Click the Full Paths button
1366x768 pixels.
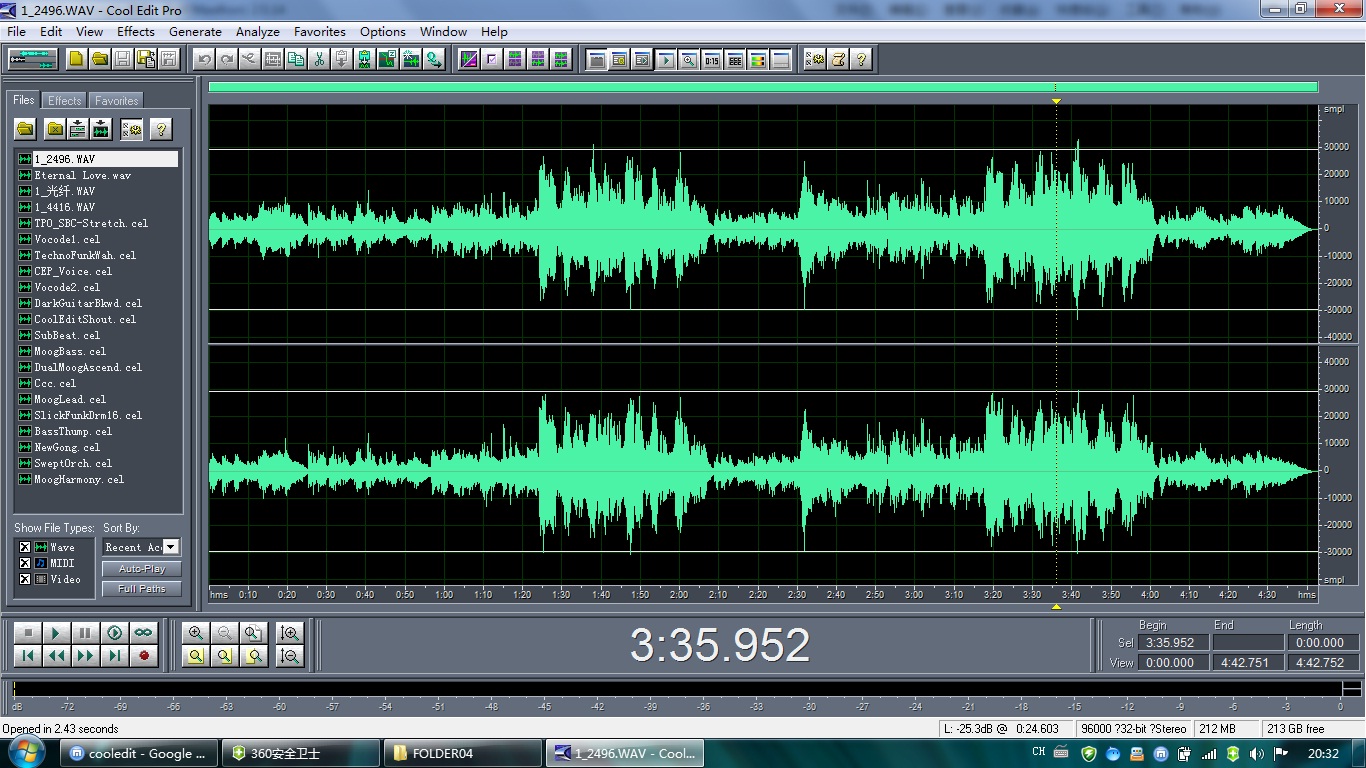[x=142, y=589]
